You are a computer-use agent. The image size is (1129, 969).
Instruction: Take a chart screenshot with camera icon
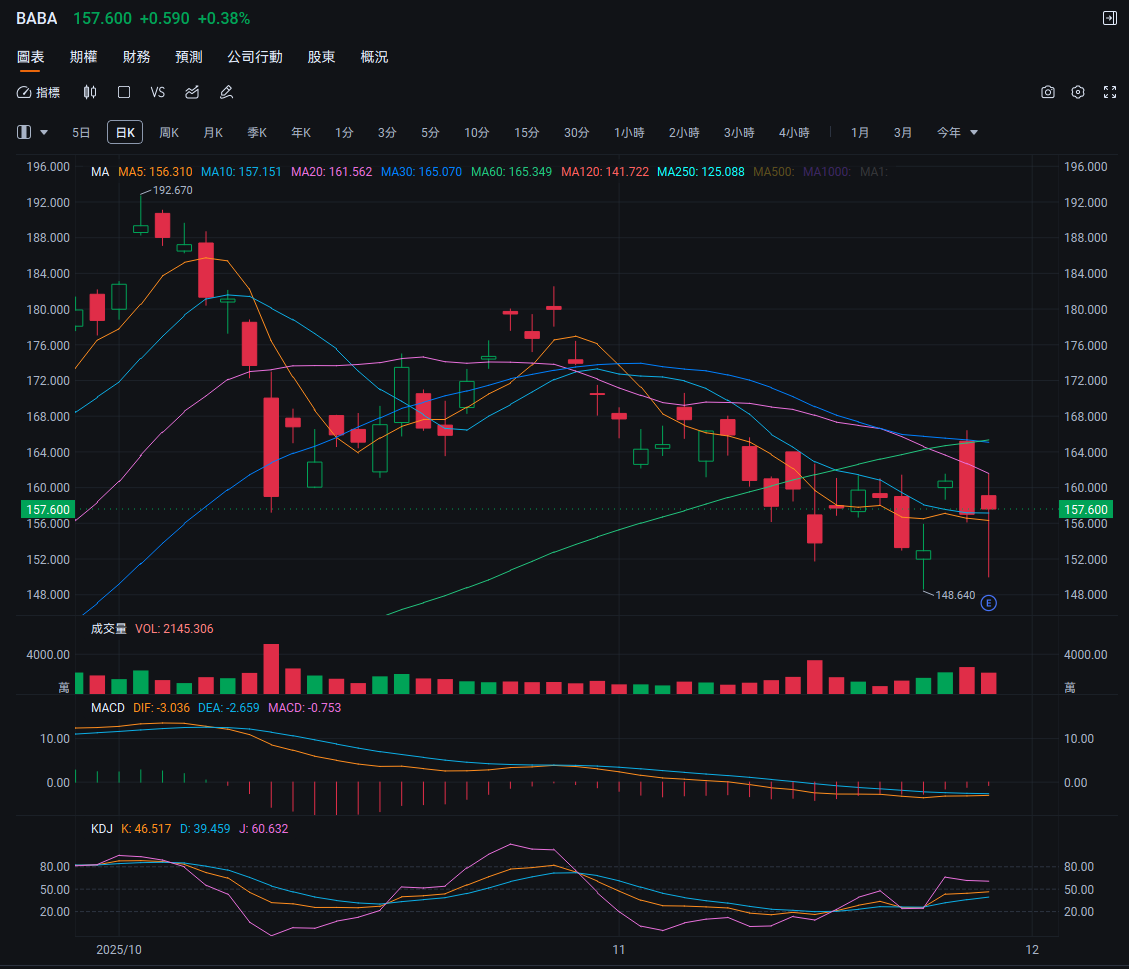pos(1047,92)
